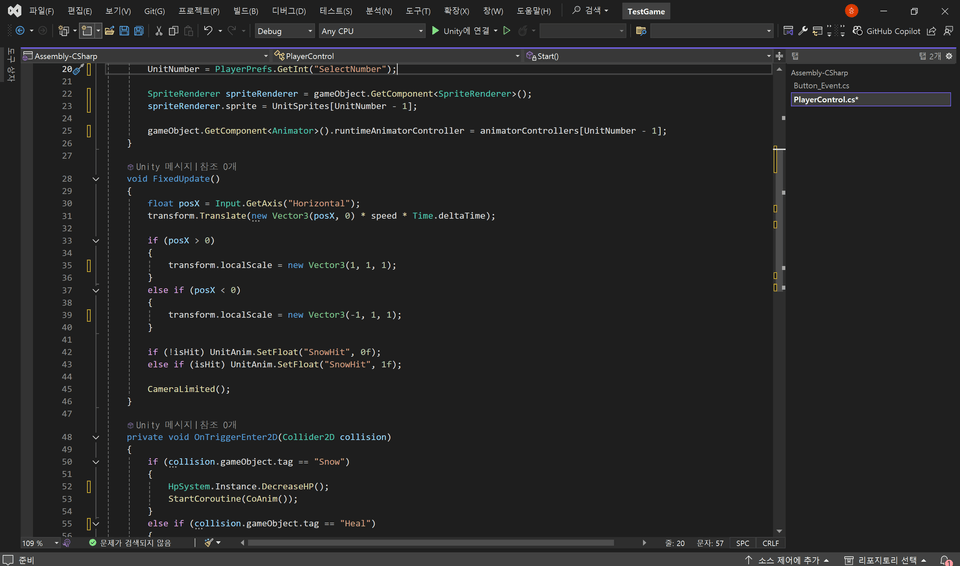The image size is (960, 566).
Task: Click the Save All double-disk icon
Action: coord(139,31)
